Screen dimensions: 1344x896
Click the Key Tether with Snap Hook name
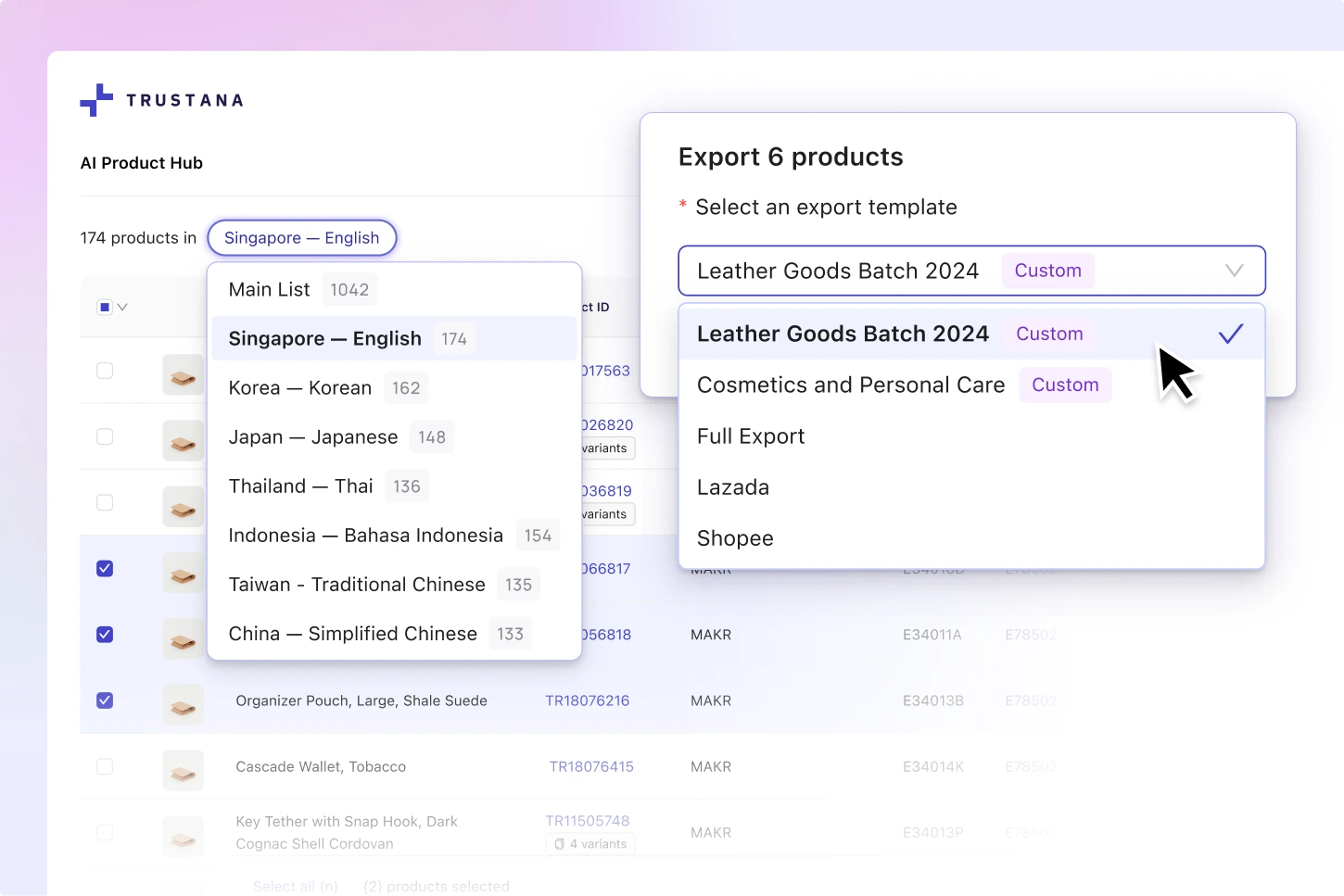(347, 832)
